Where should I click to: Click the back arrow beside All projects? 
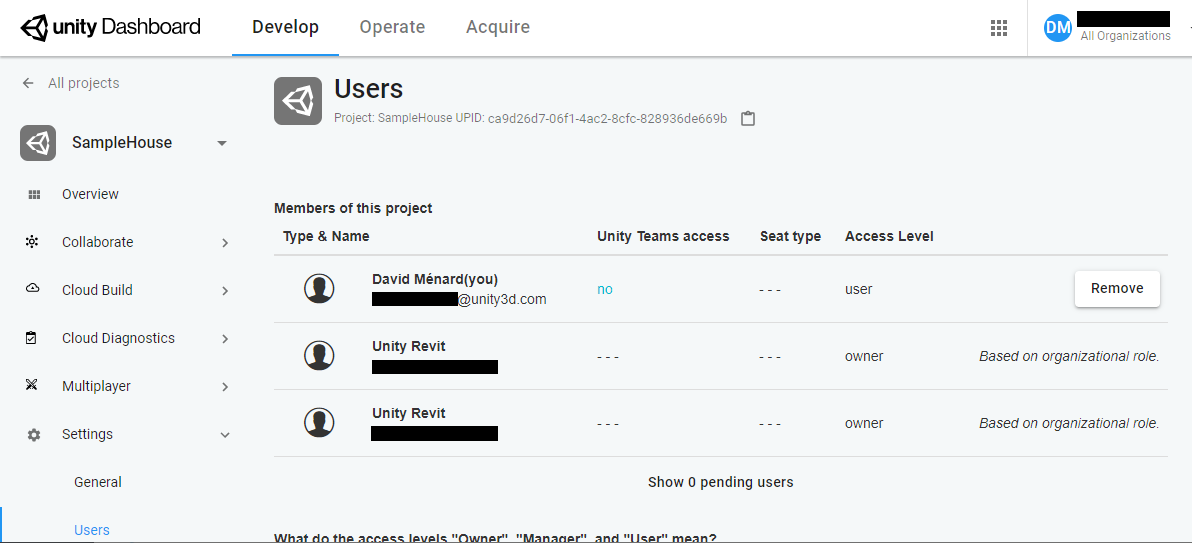tap(28, 83)
